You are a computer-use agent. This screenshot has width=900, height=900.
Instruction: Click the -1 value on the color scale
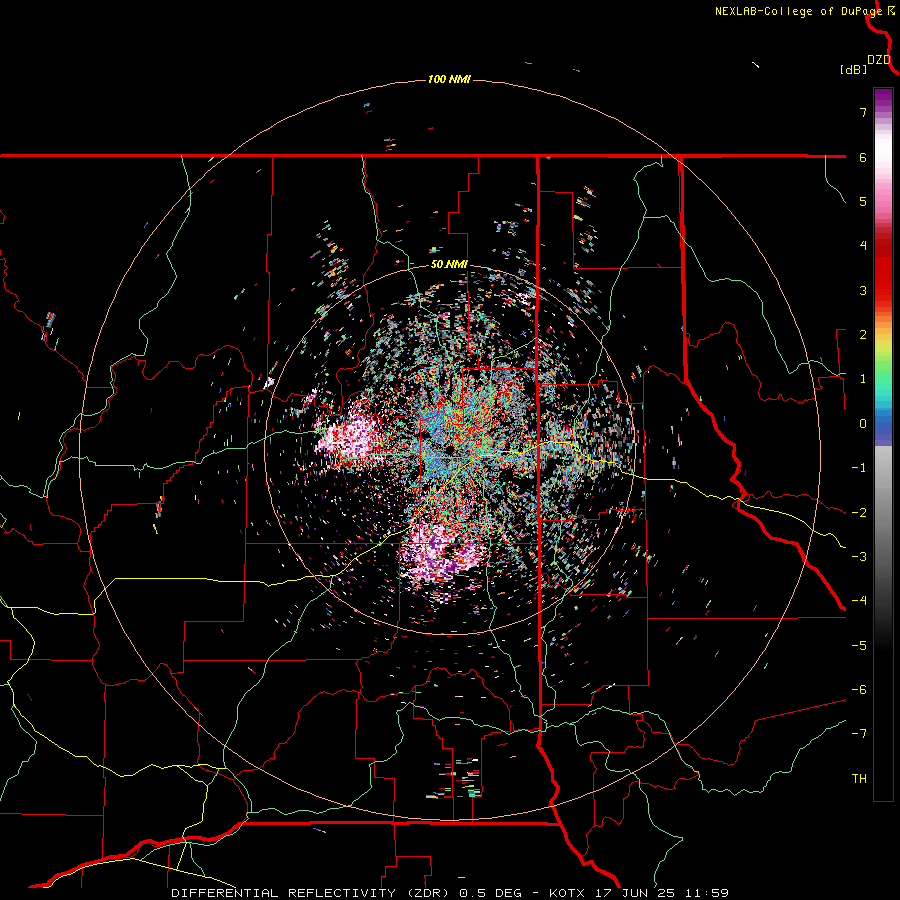[x=859, y=468]
